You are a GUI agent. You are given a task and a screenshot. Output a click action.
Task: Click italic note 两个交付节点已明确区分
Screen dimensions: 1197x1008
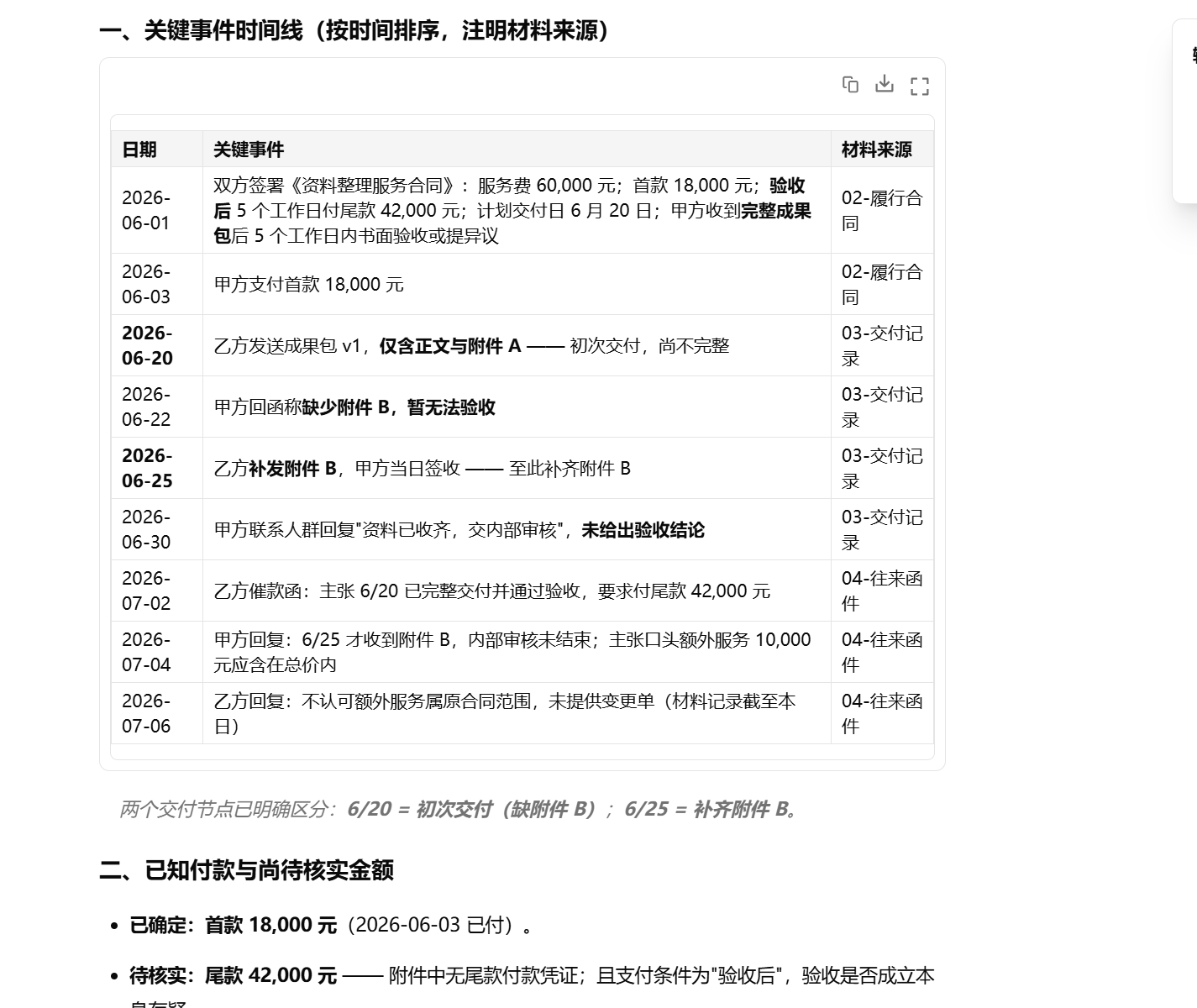coord(458,809)
